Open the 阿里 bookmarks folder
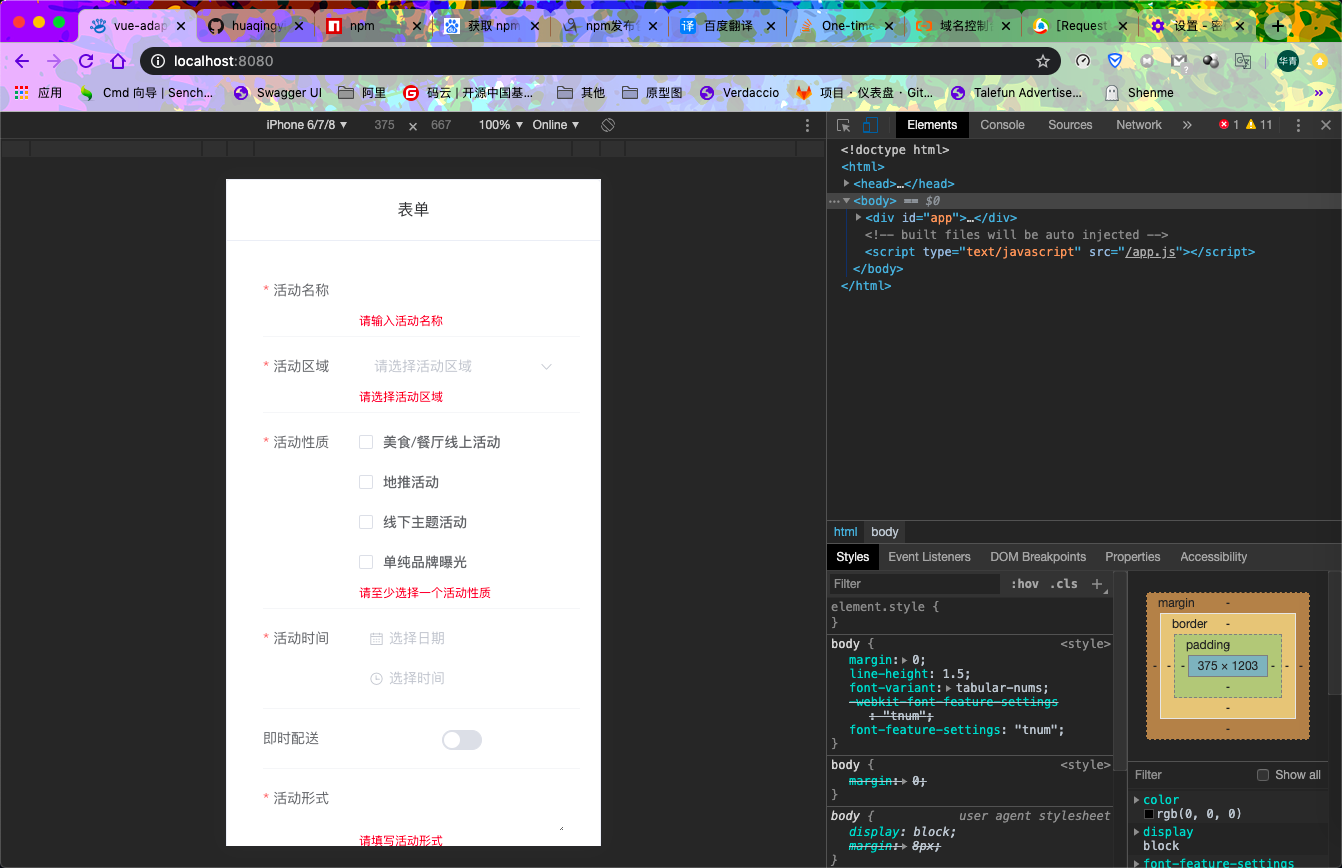This screenshot has width=1342, height=868. click(x=362, y=93)
